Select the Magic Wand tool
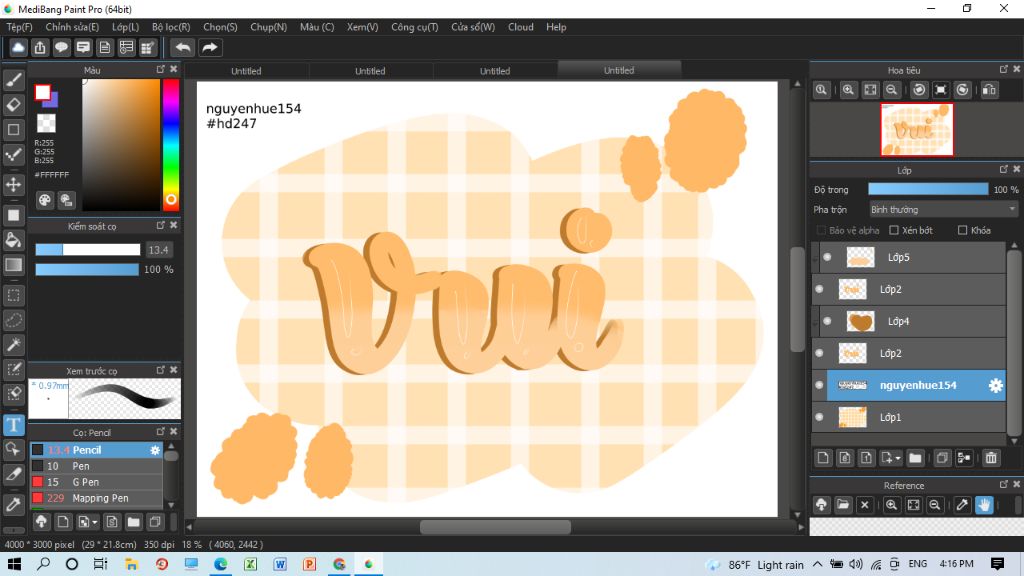The image size is (1024, 576). click(14, 345)
